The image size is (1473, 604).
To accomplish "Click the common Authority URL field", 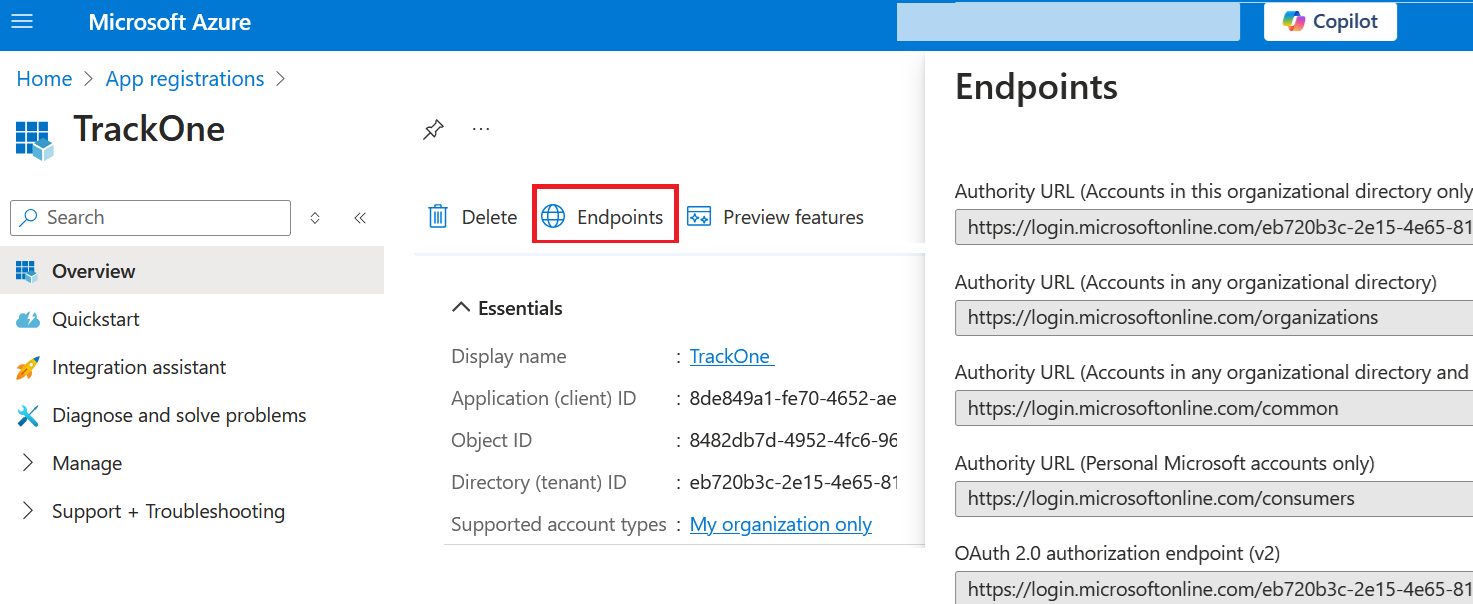I will coord(1214,408).
